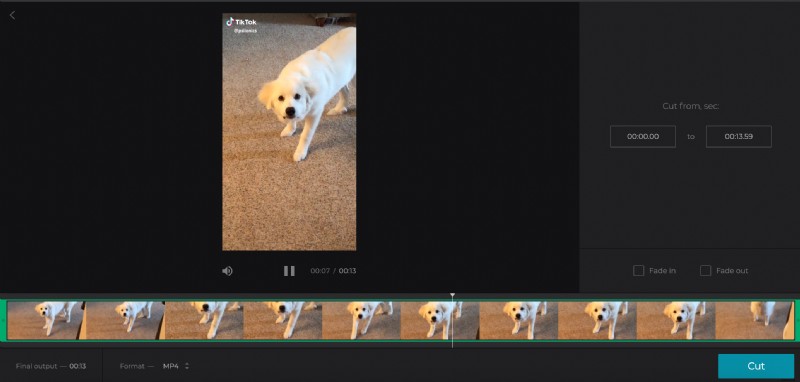Viewport: 800px width, 382px height.
Task: Click the left green trim handle
Action: (x=4, y=320)
